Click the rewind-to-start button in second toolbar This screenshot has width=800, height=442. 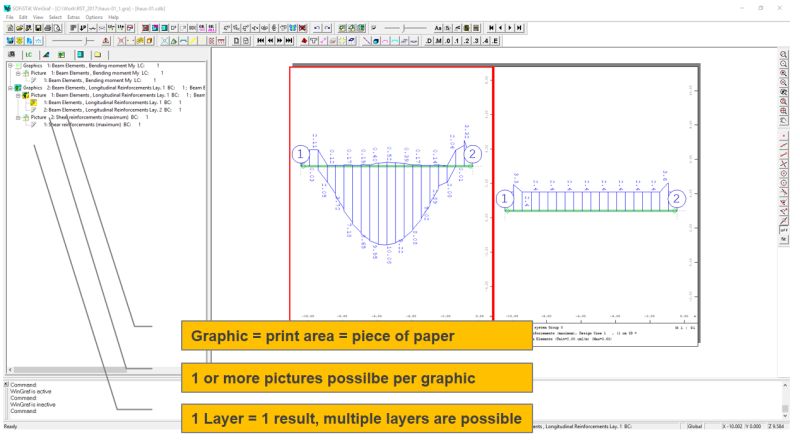260,40
